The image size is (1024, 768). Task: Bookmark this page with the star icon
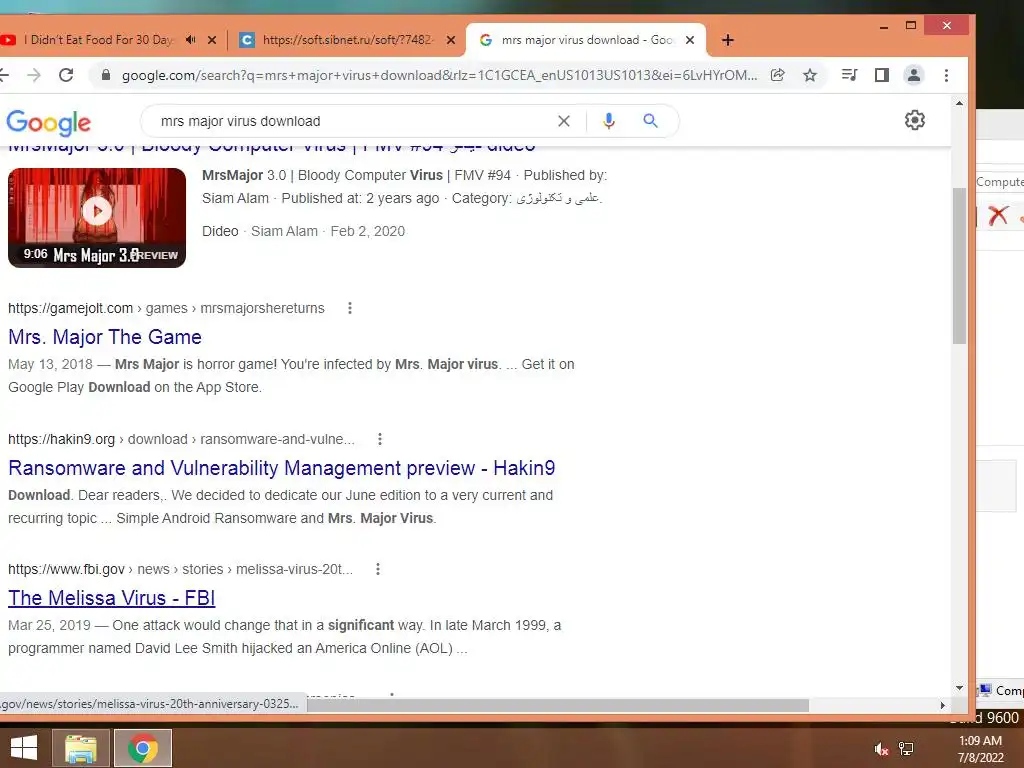click(x=810, y=75)
